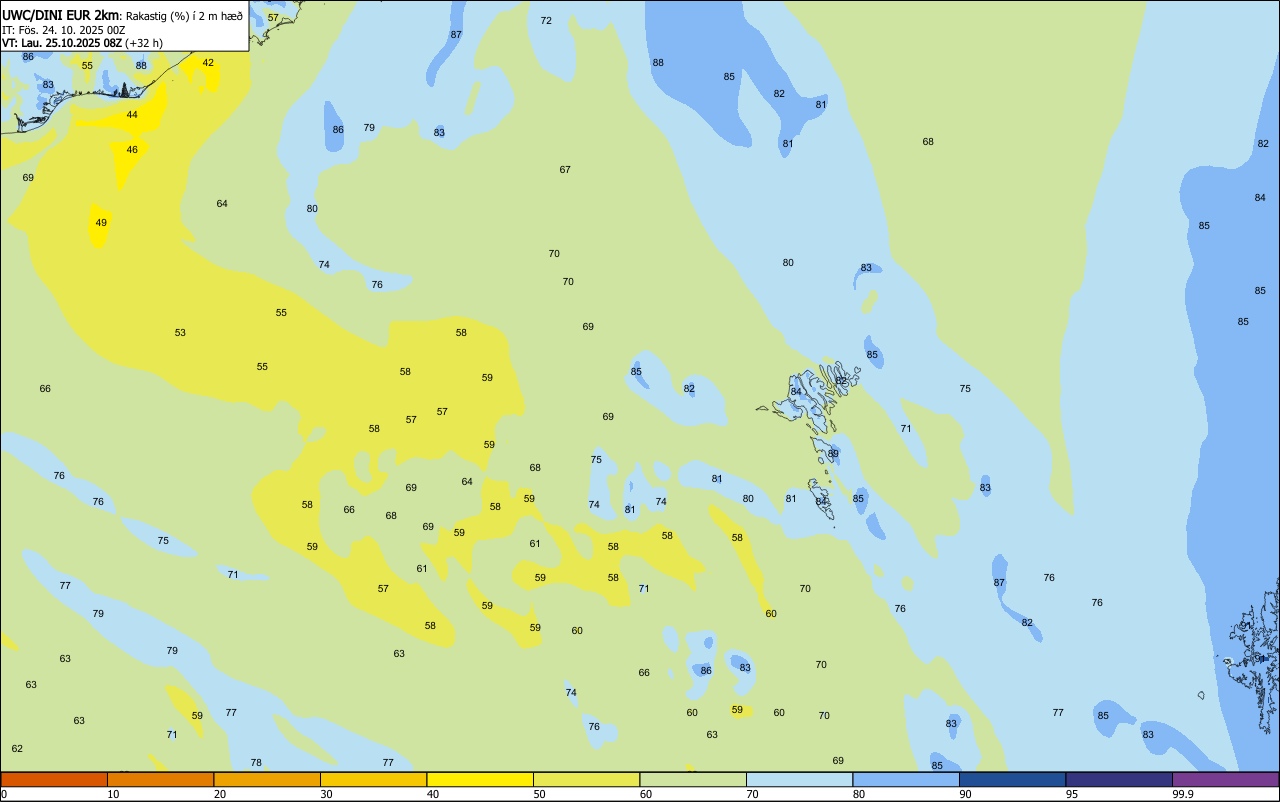This screenshot has height=802, width=1280.
Task: Click the 80–90 medium blue legend swatch
Action: click(906, 779)
